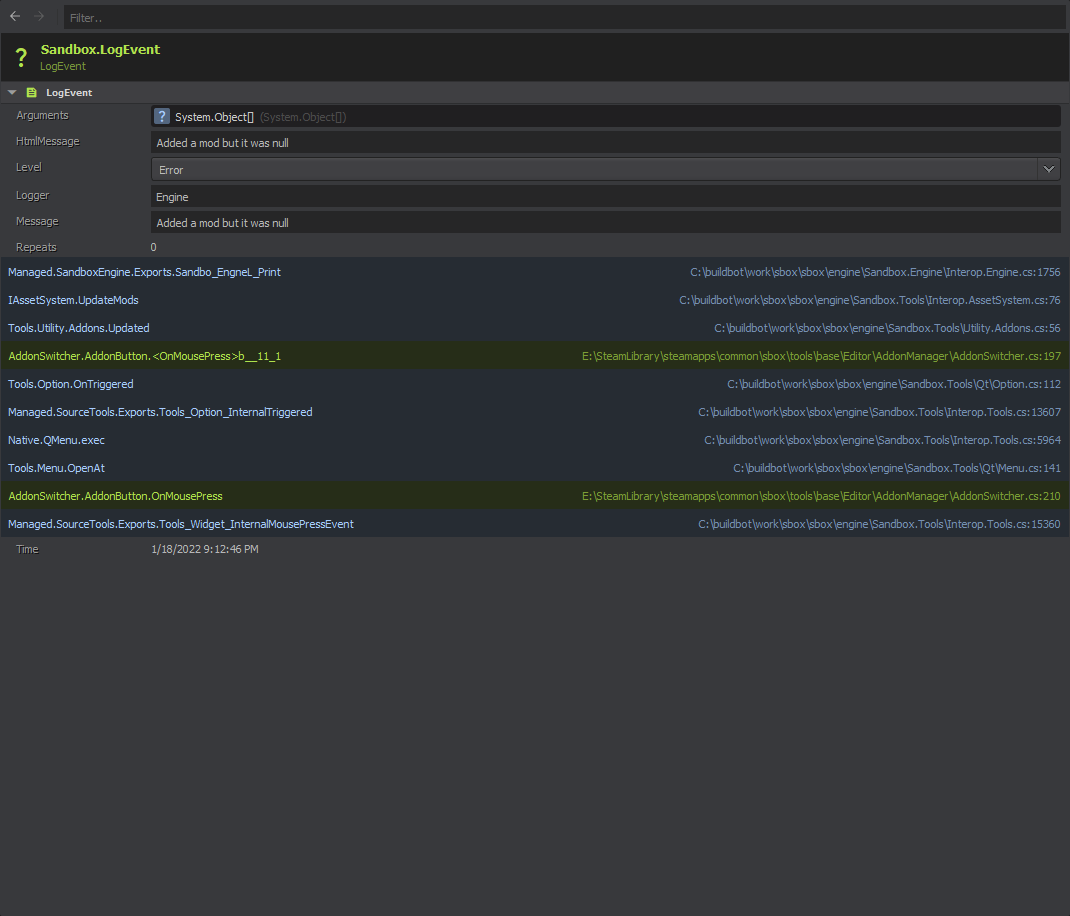Click the Level property label

coord(29,167)
